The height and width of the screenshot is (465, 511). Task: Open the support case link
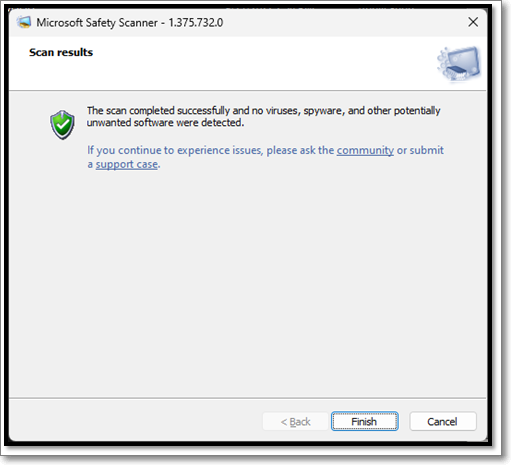[x=127, y=164]
